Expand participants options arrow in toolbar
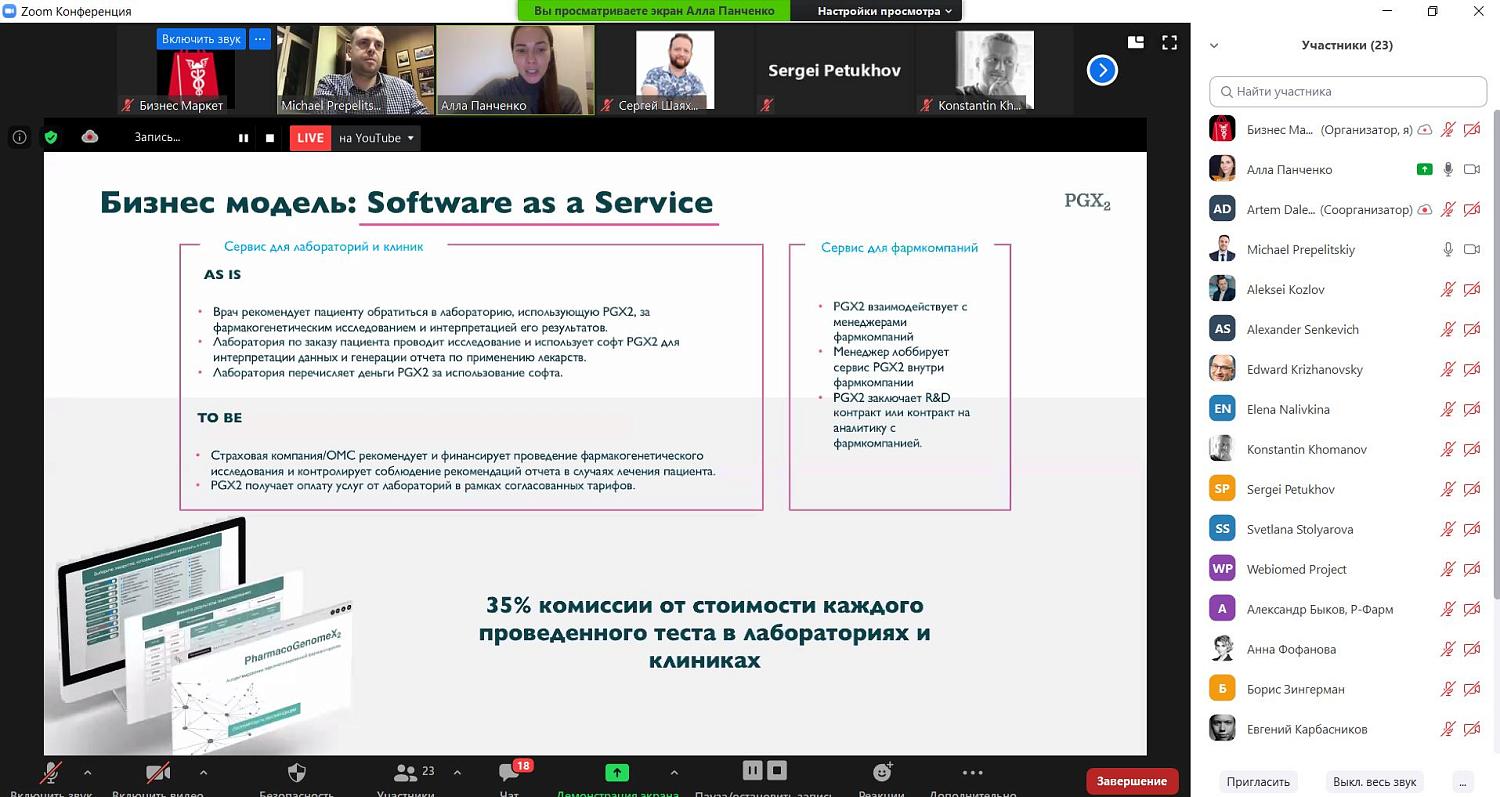1500x797 pixels. click(458, 772)
